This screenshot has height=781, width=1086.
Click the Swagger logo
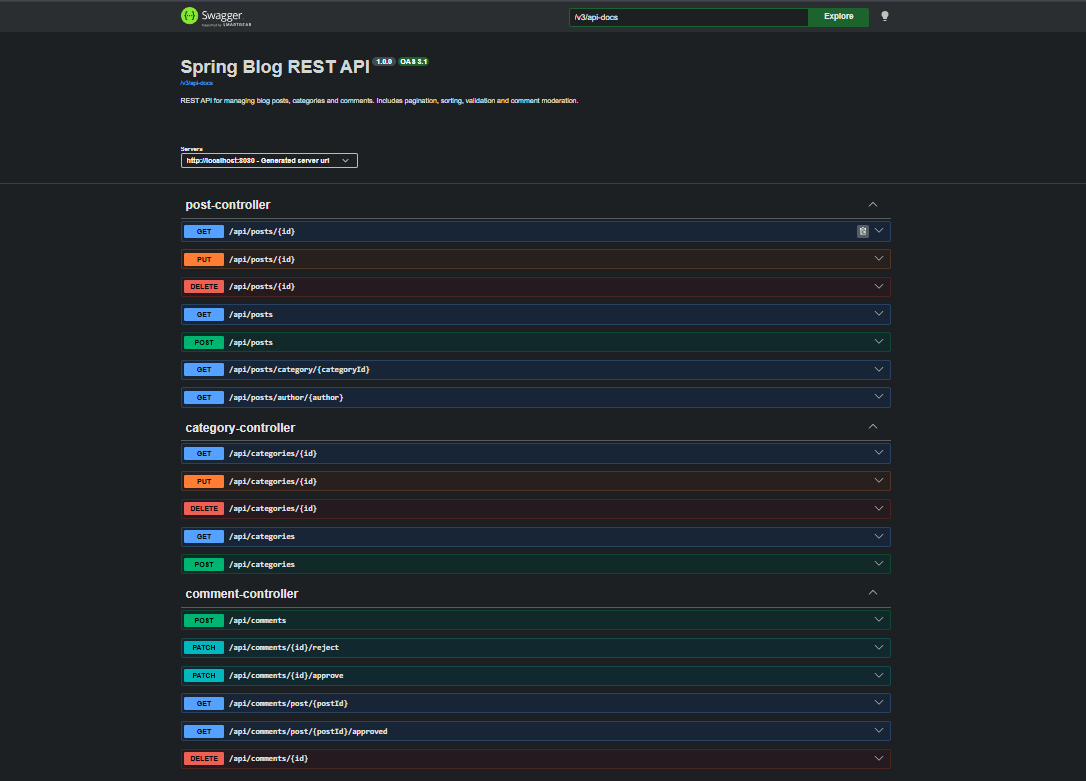(x=216, y=16)
